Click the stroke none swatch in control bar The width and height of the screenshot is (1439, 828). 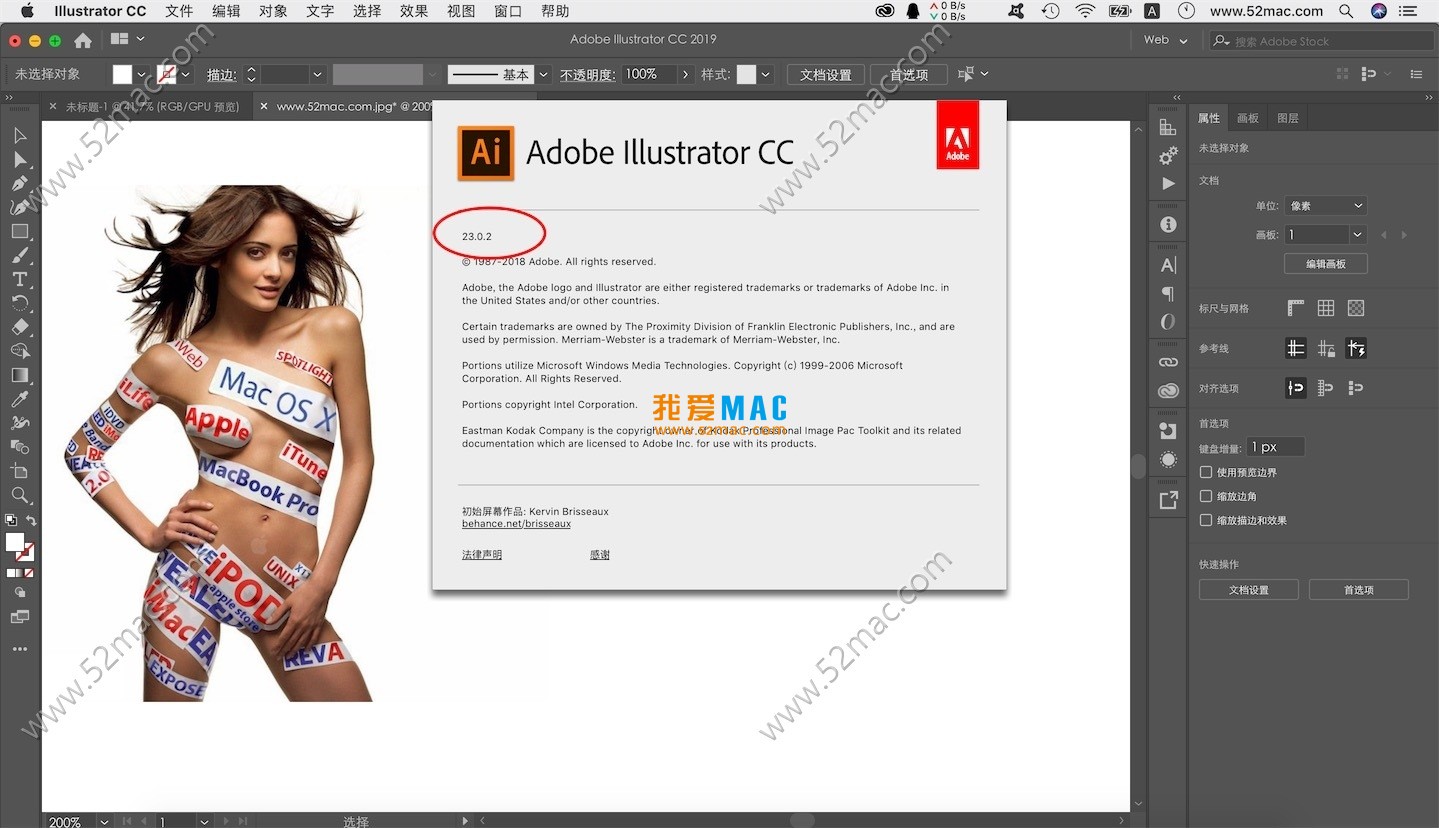pyautogui.click(x=166, y=74)
